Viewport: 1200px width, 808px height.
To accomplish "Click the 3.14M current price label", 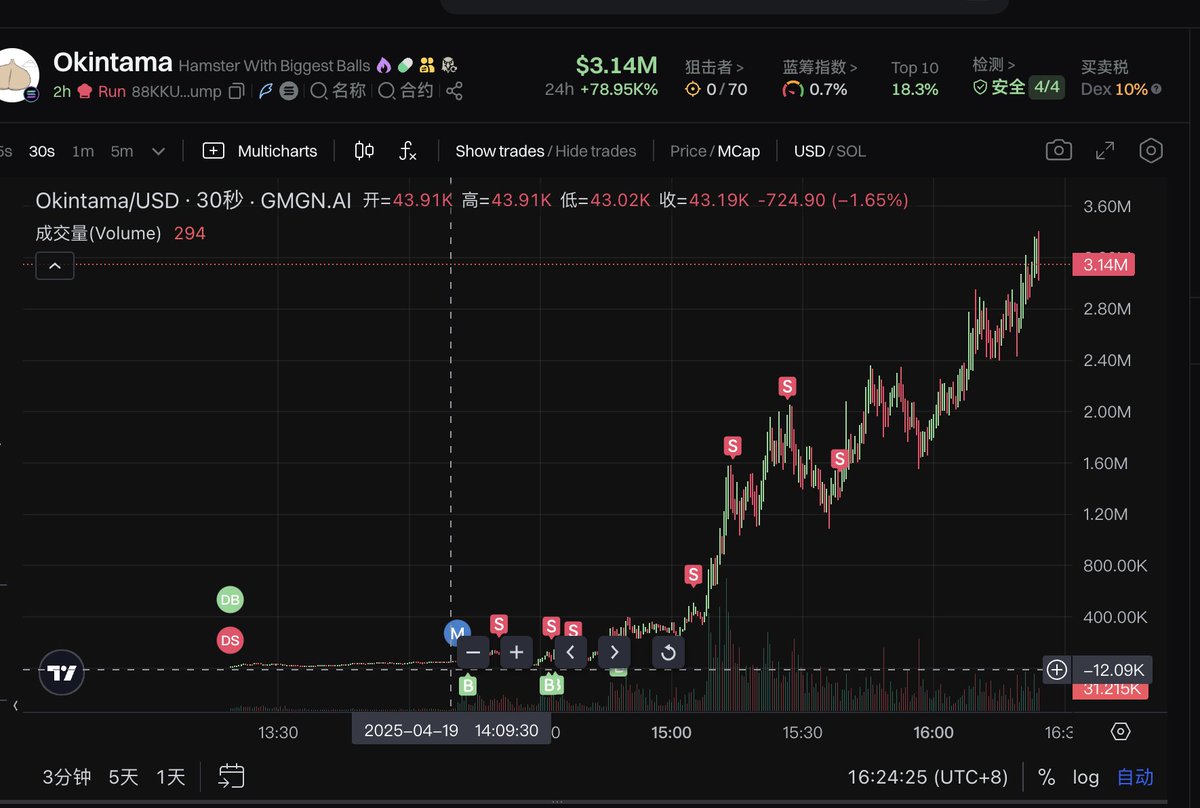I will click(1104, 265).
